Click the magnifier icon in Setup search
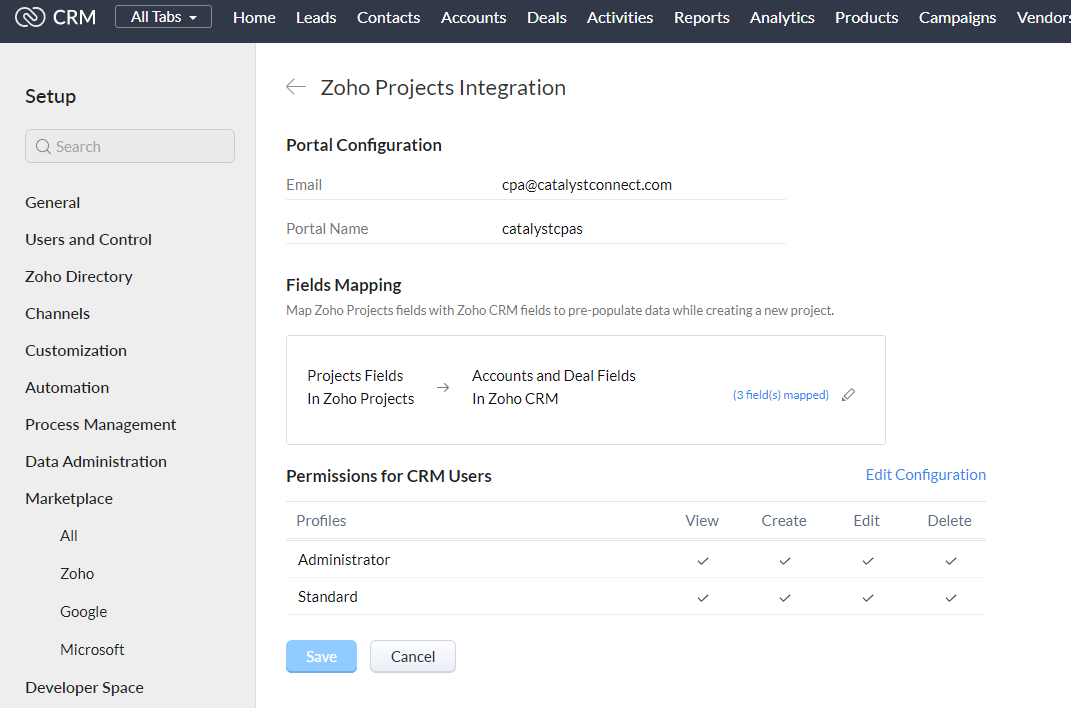This screenshot has height=708, width=1071. click(x=43, y=147)
